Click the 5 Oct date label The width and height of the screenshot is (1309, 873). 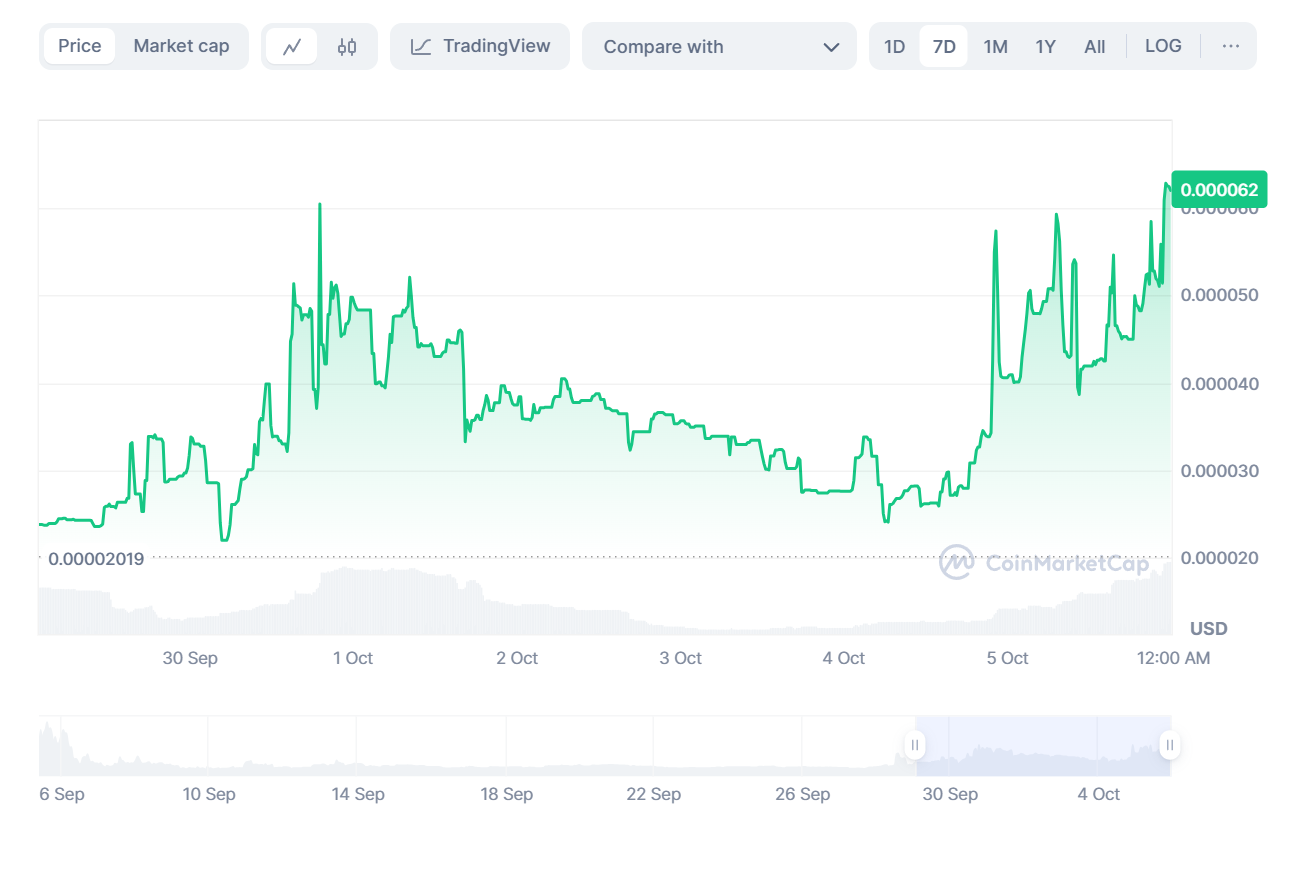click(1008, 658)
